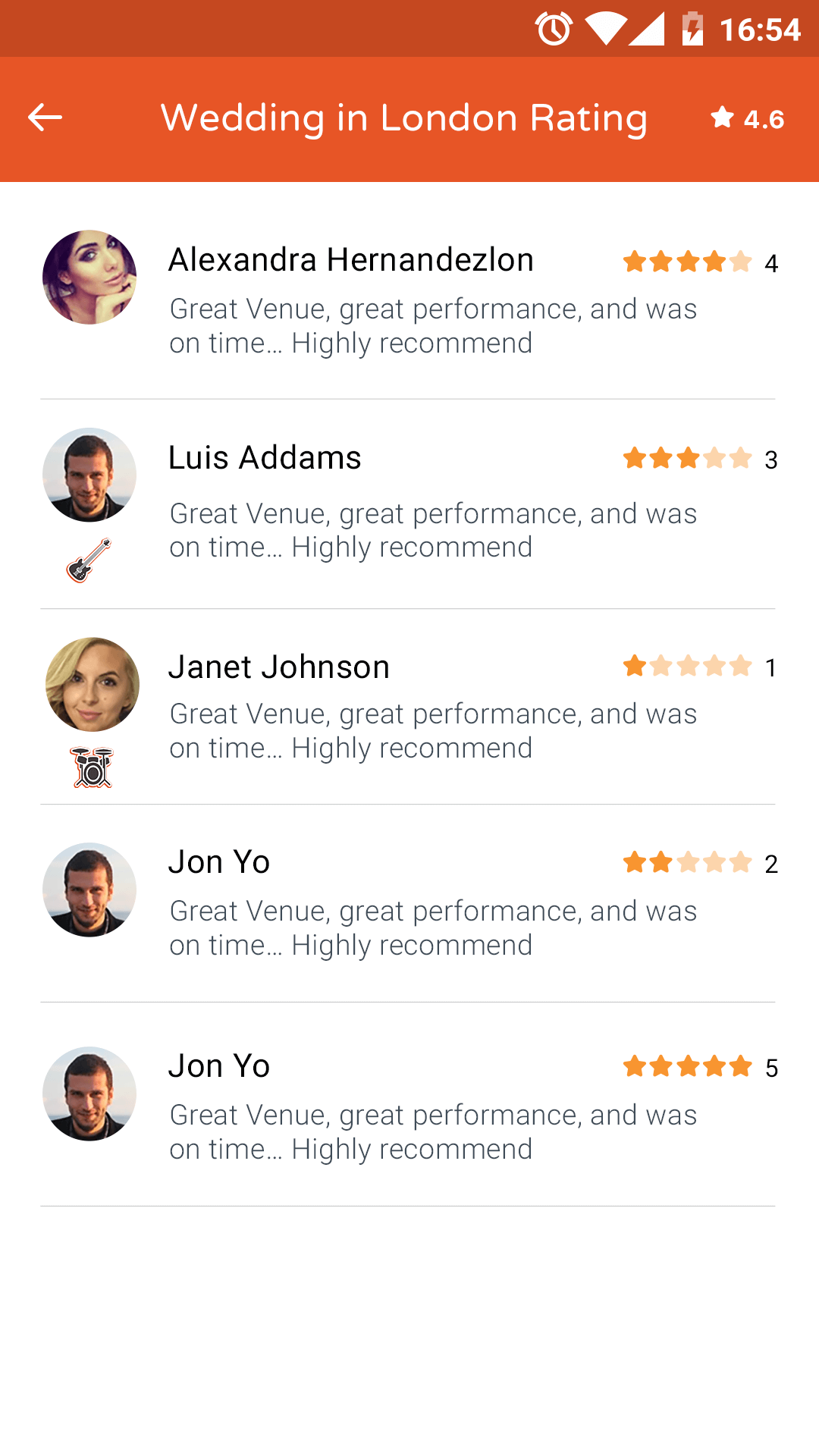819x1456 pixels.
Task: Tap the five-star rating of last review
Action: pyautogui.click(x=700, y=1067)
